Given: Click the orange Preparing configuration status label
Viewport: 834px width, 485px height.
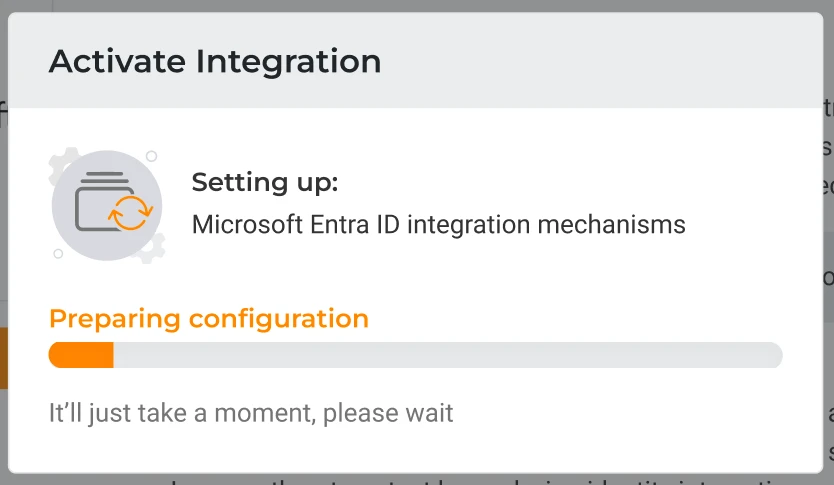Looking at the screenshot, I should (x=209, y=319).
